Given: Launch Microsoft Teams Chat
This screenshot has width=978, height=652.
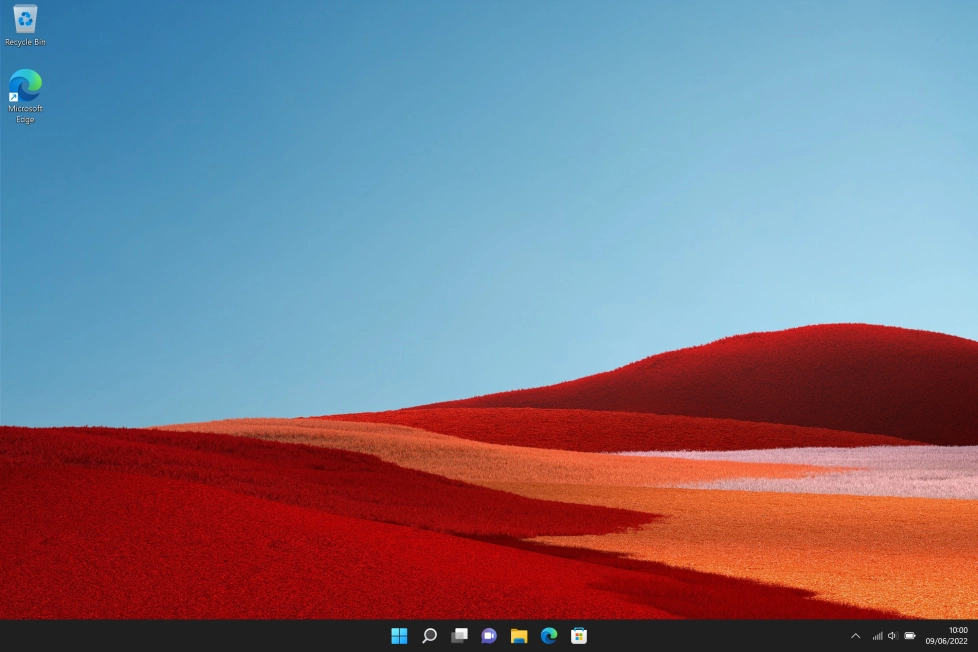Looking at the screenshot, I should (x=489, y=635).
